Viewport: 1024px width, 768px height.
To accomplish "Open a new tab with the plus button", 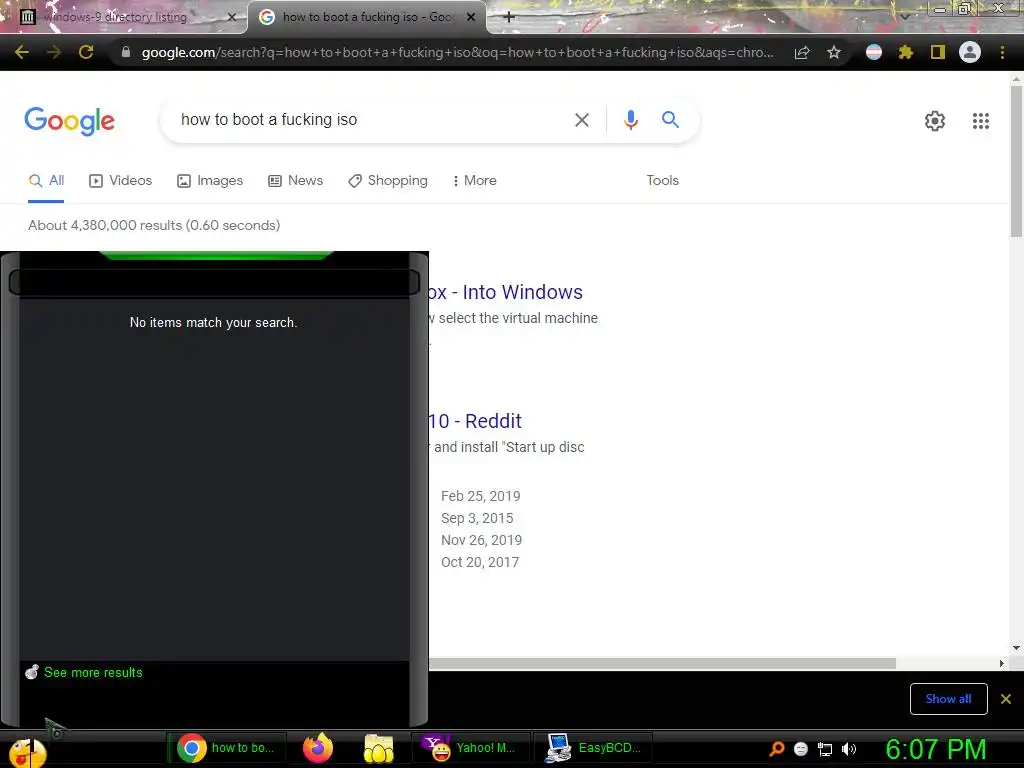I will (x=509, y=17).
